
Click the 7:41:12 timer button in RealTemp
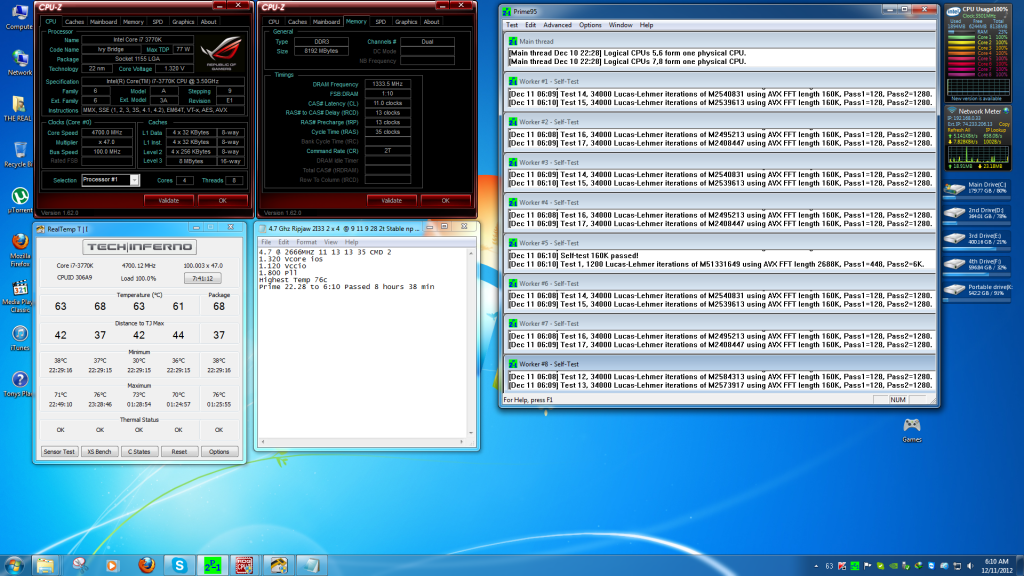pyautogui.click(x=202, y=278)
